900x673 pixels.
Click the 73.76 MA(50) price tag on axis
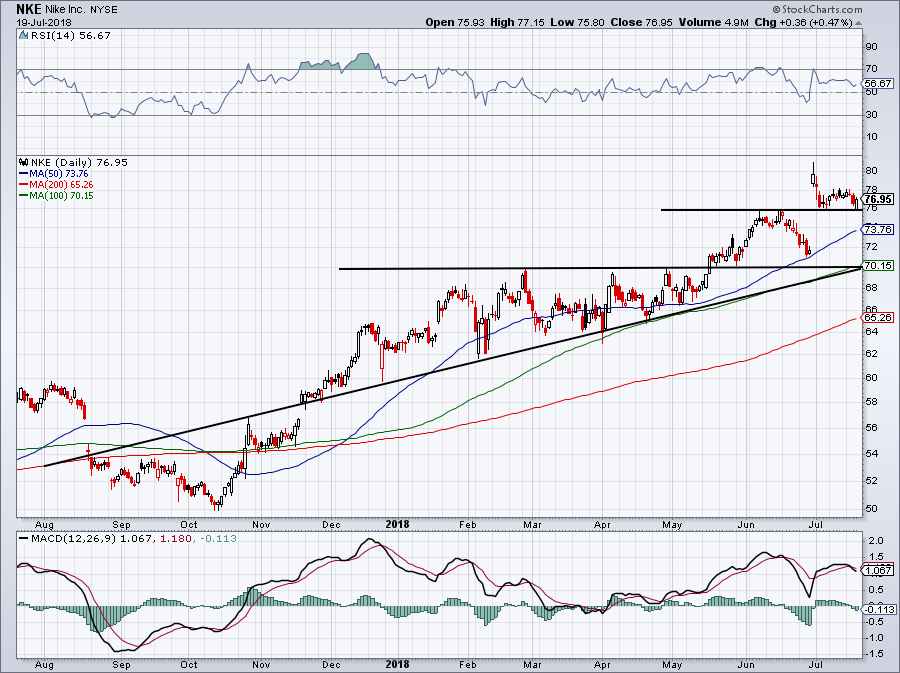[878, 229]
